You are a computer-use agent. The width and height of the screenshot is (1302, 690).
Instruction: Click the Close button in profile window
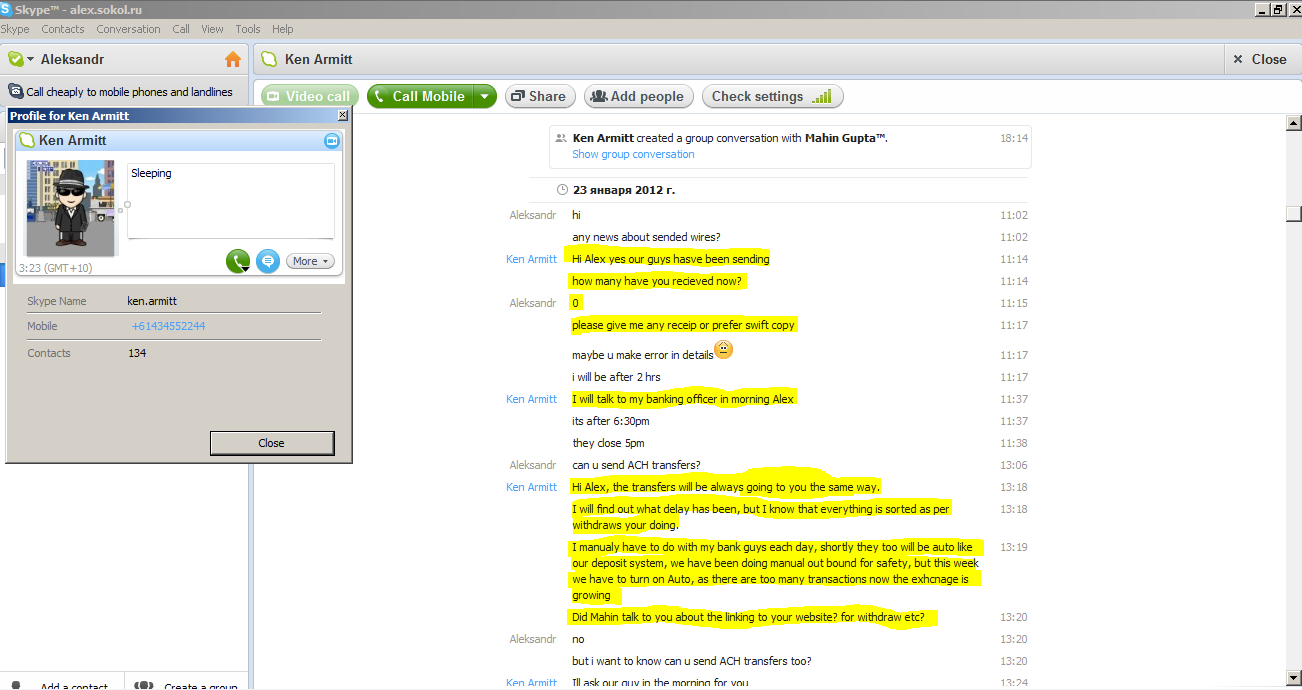[272, 443]
